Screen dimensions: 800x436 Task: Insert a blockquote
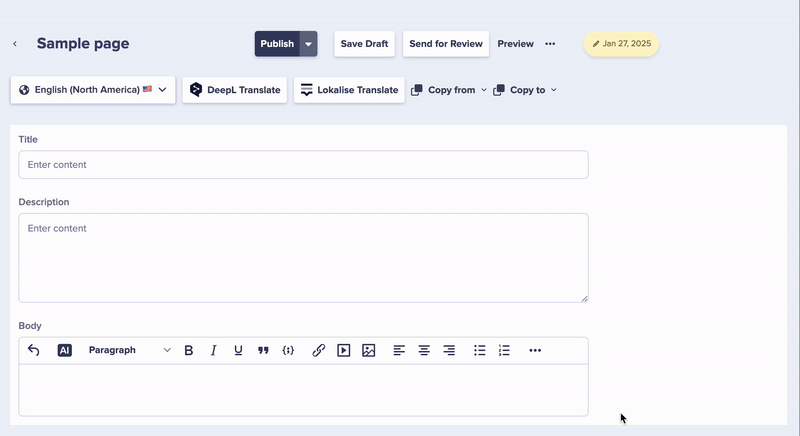(x=263, y=350)
